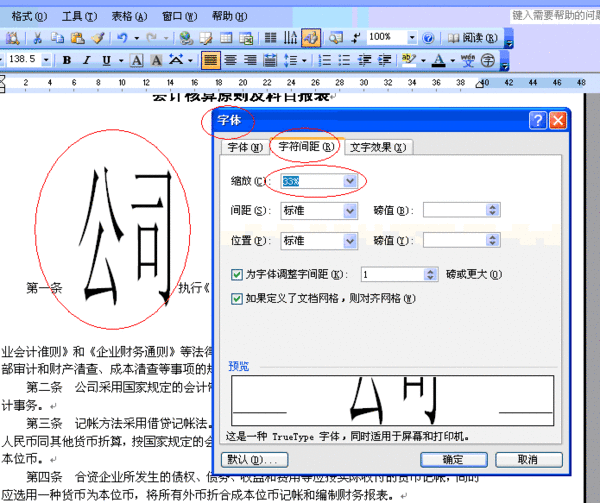Open highlight color dropdown arrow
Screen dimensions: 600x503
pyautogui.click(x=423, y=60)
